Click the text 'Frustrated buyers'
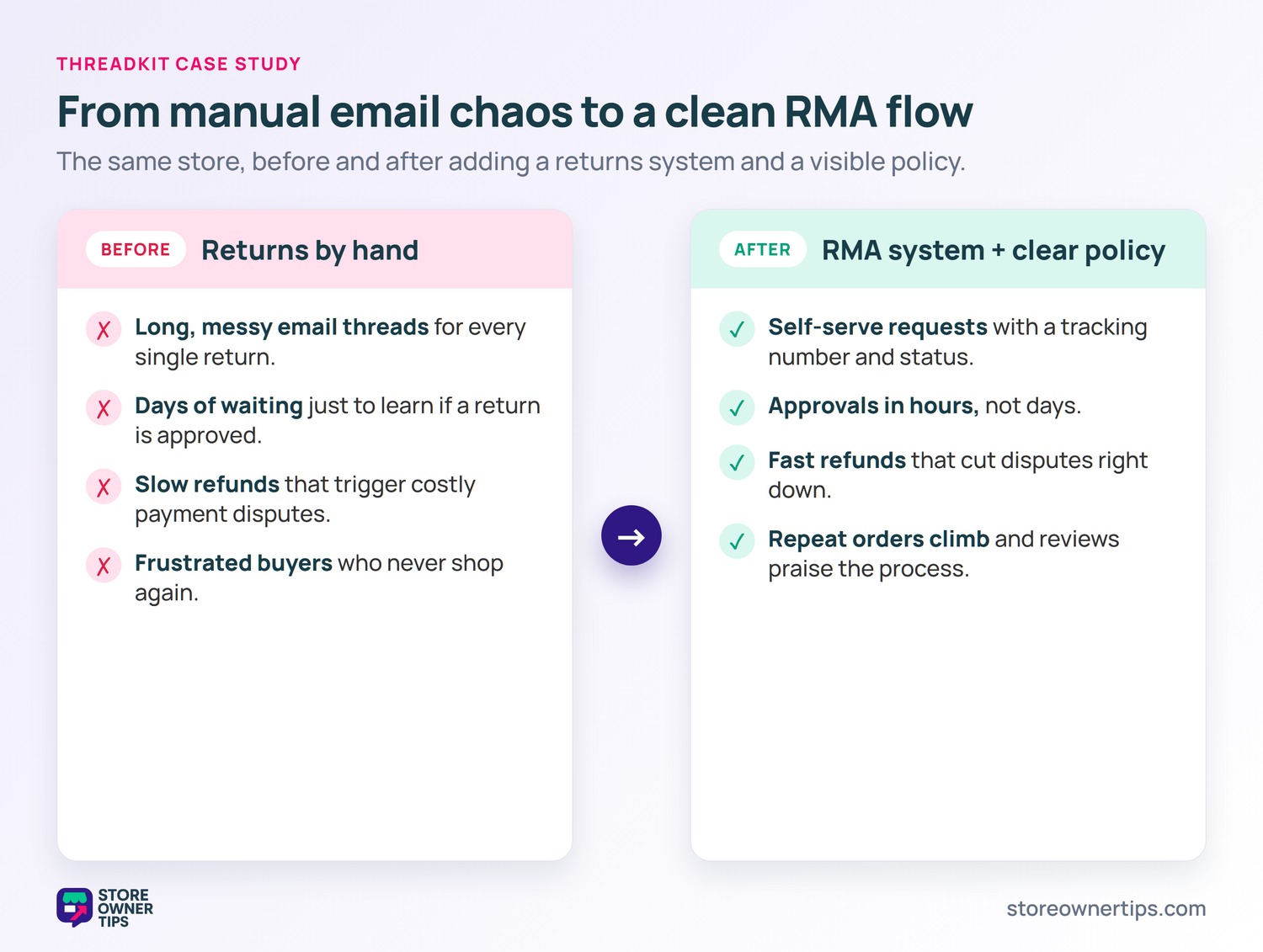The image size is (1263, 952). click(x=234, y=563)
